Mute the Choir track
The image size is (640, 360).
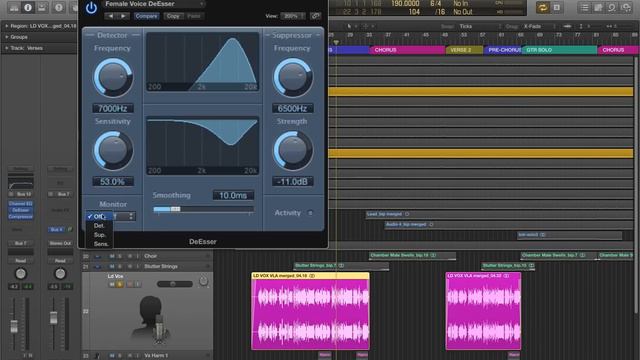click(x=112, y=256)
